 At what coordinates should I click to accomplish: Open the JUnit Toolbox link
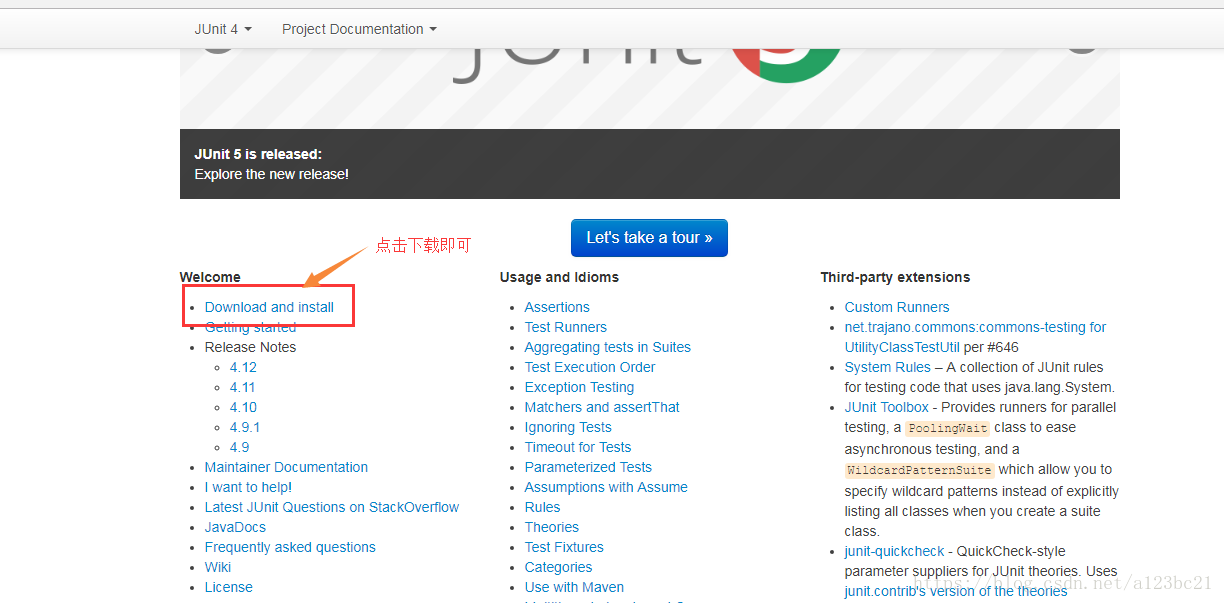tap(887, 407)
